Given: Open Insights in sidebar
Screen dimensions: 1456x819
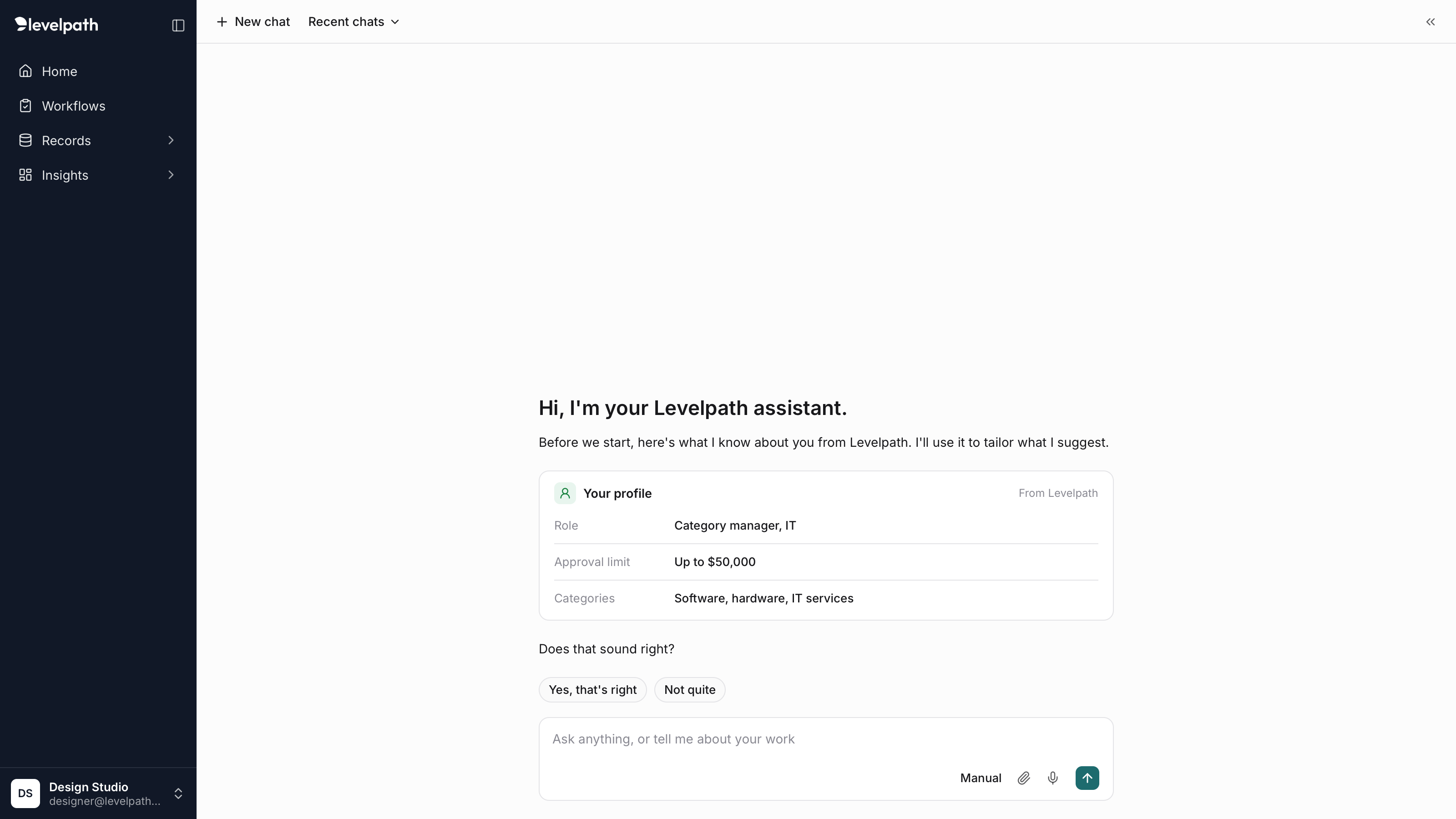Looking at the screenshot, I should coord(98,175).
